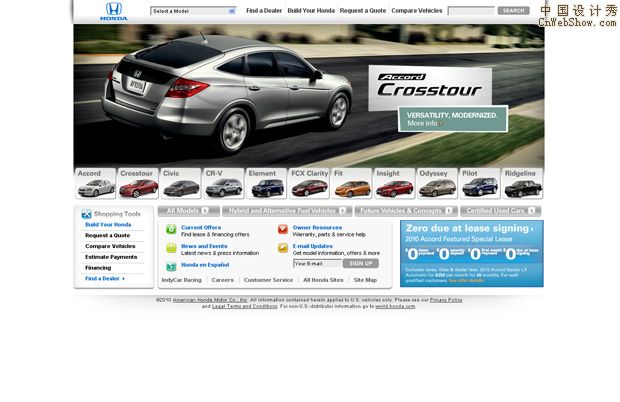Open the Site Map link
This screenshot has width=620, height=402.
pos(365,280)
